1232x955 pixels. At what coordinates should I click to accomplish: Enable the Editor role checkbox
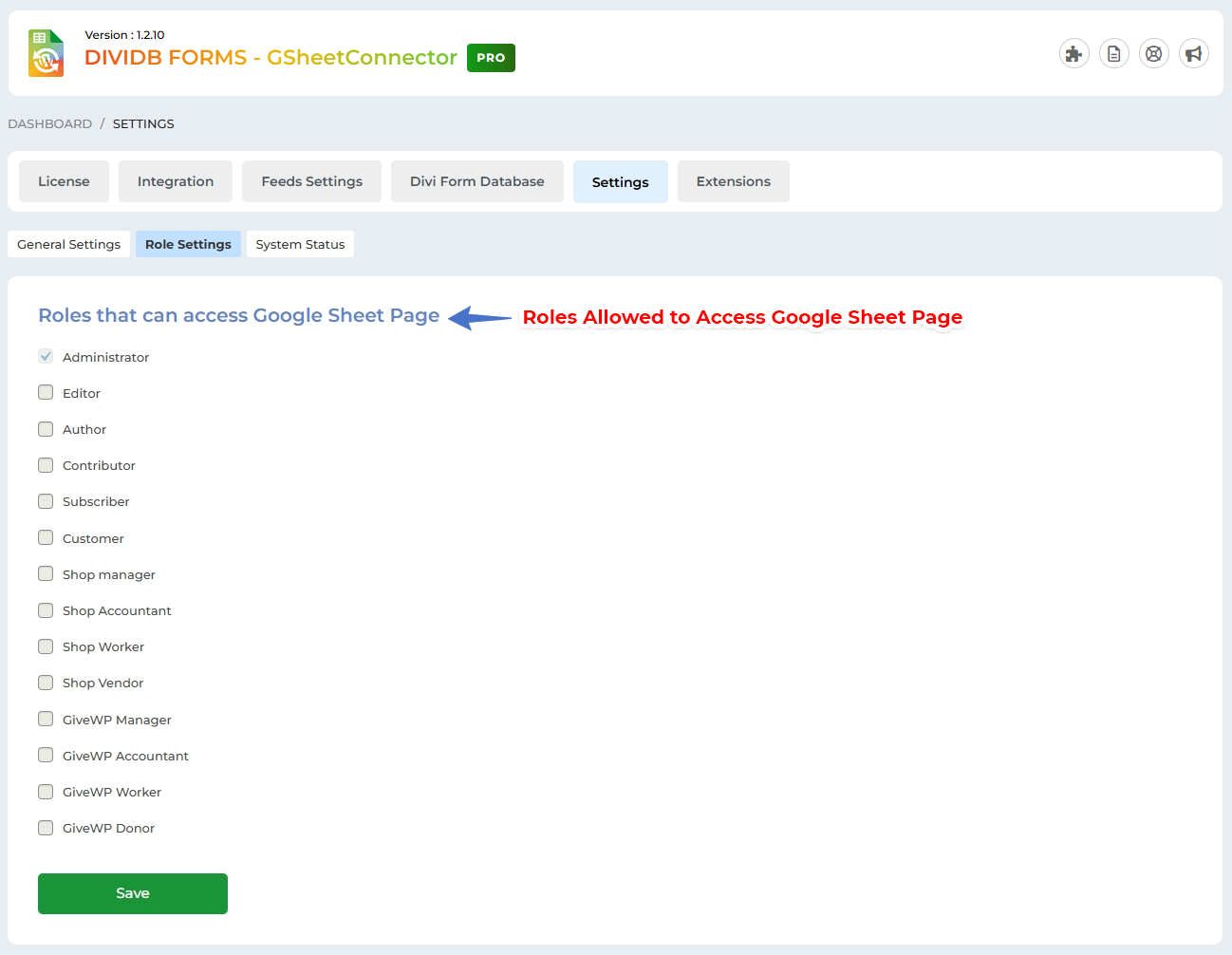tap(46, 392)
